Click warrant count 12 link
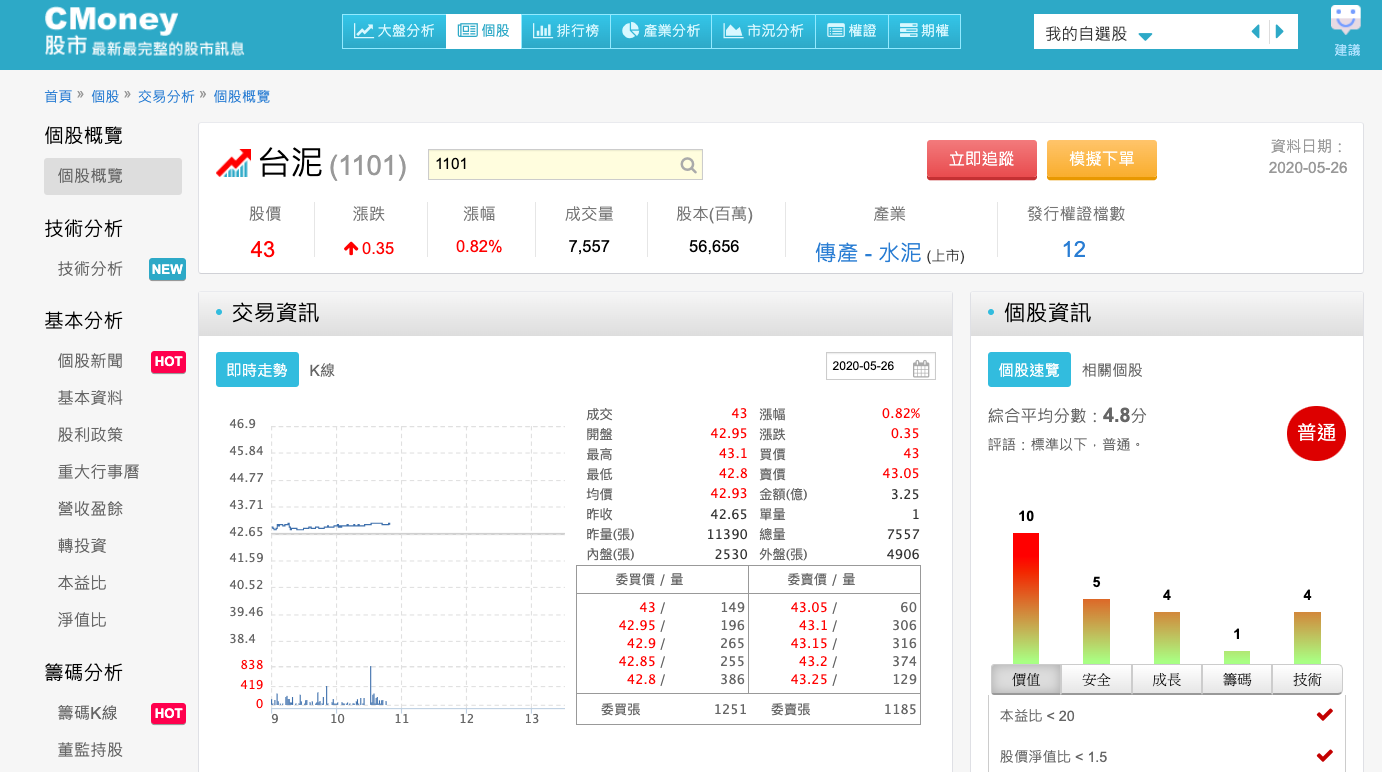Viewport: 1382px width, 772px height. (x=1074, y=250)
